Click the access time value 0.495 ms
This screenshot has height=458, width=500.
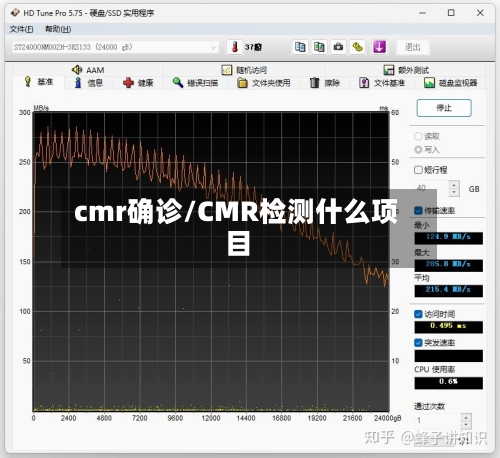tap(448, 327)
